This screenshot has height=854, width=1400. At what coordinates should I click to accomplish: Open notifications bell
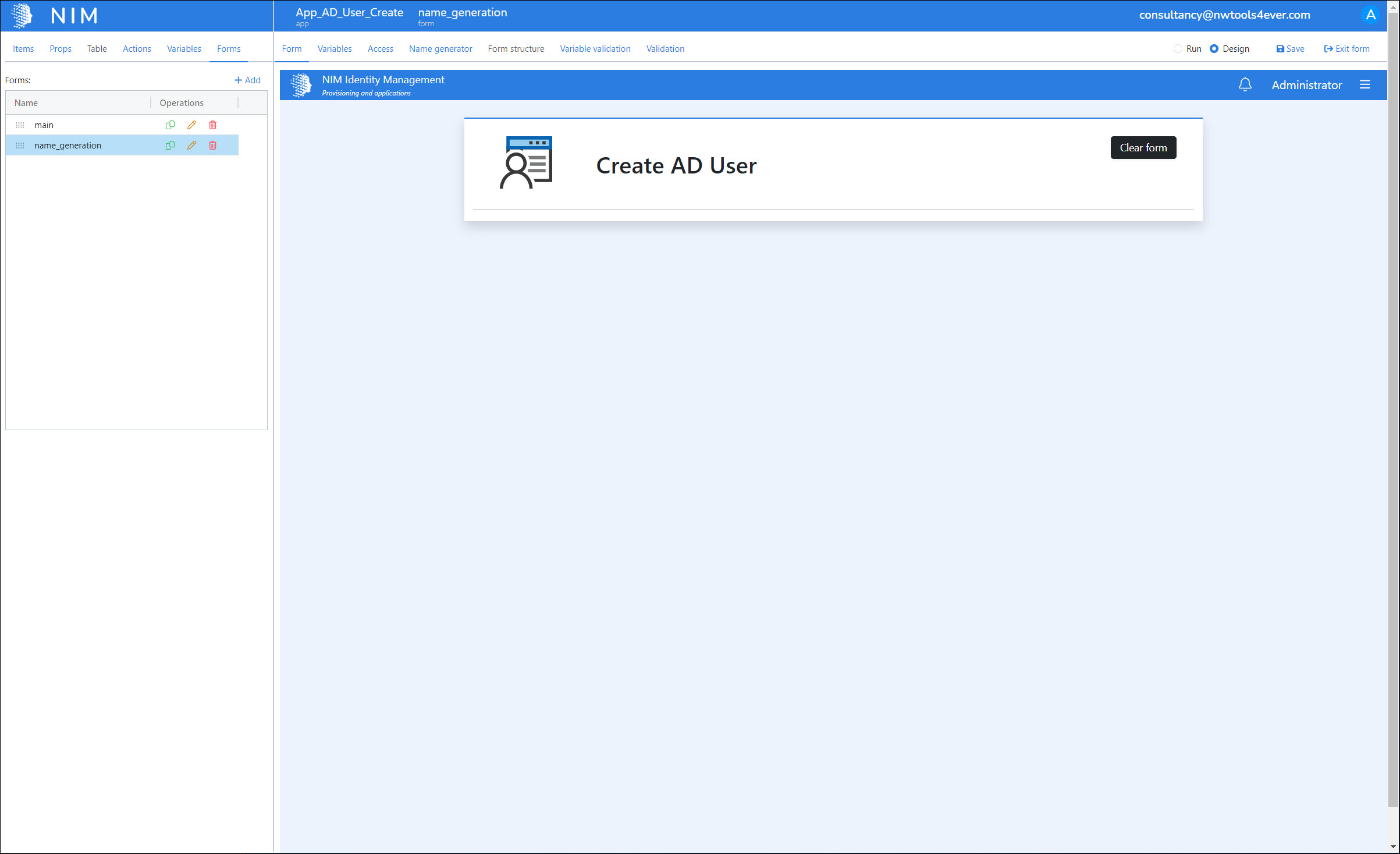point(1245,85)
